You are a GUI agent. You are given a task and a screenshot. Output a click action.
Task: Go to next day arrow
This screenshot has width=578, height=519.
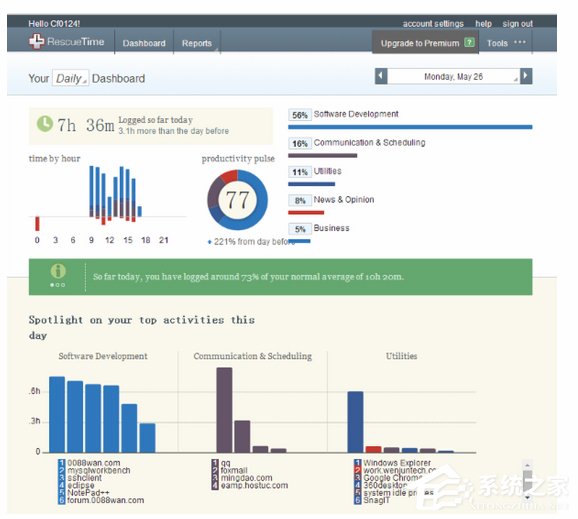click(526, 76)
